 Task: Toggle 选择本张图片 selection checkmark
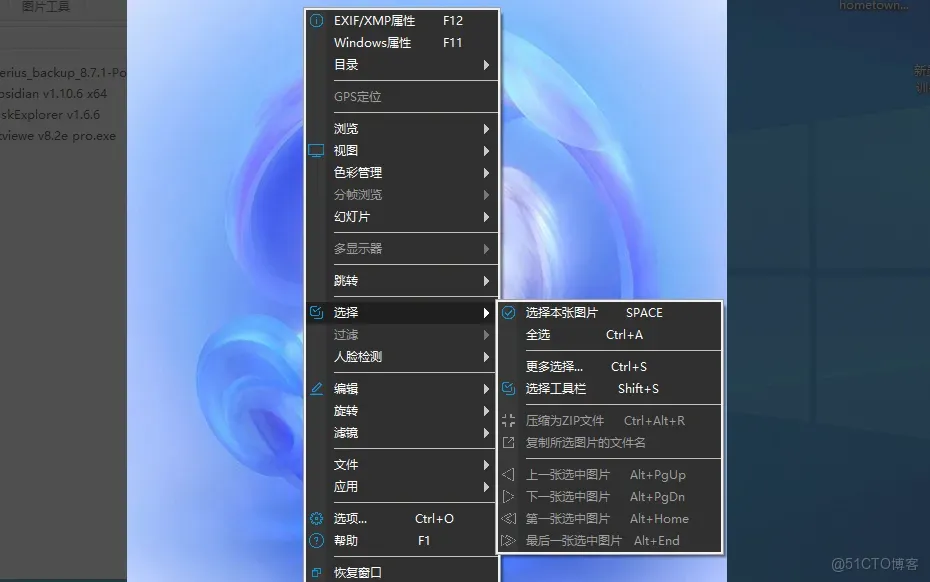pos(509,312)
